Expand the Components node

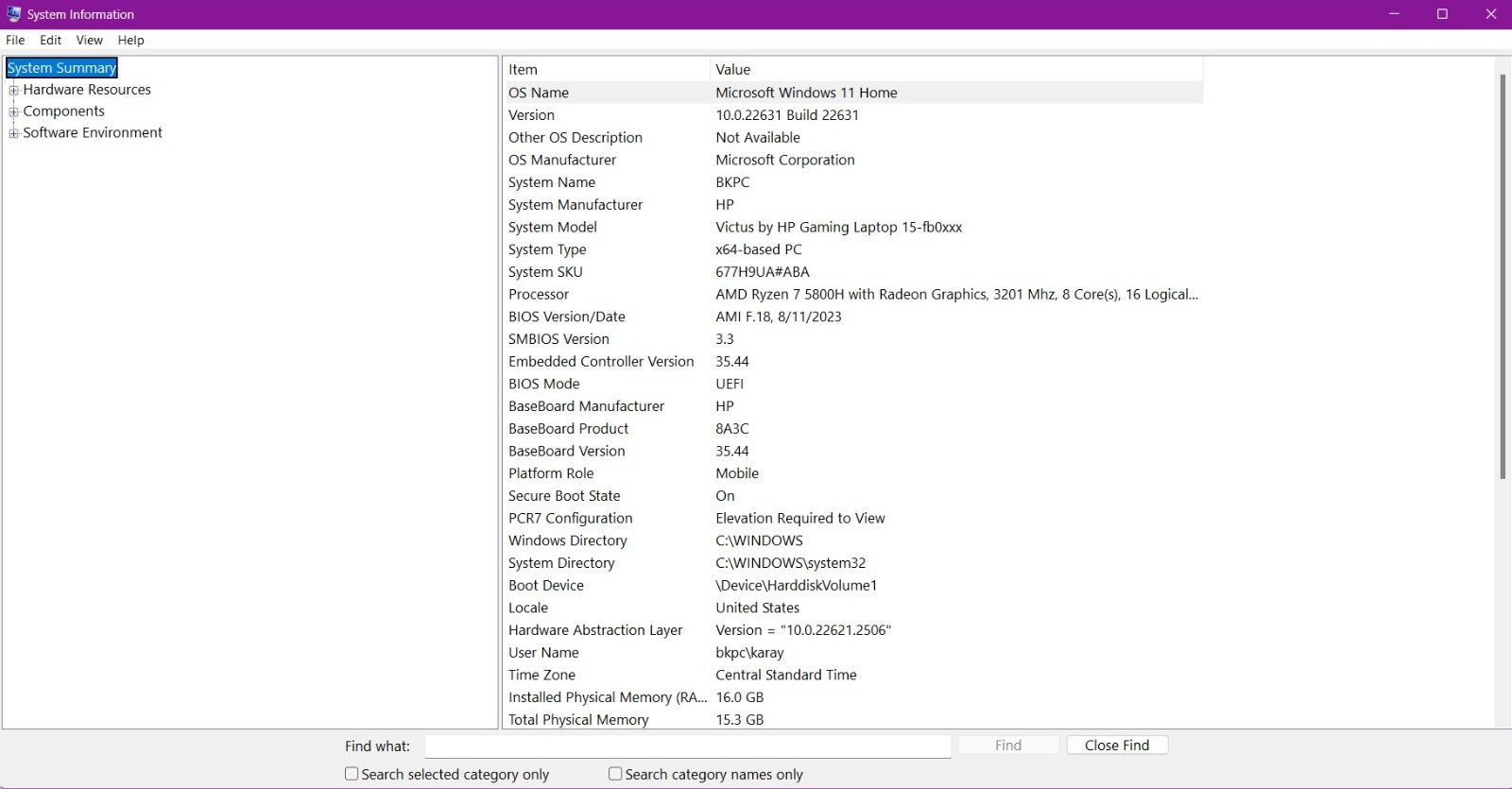pos(14,112)
